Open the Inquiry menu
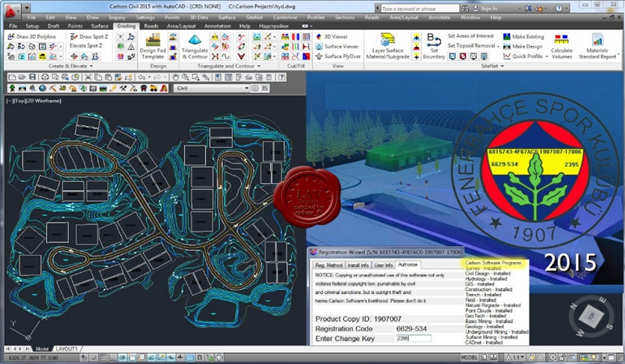Viewport: 625px width, 364px height. [117, 18]
